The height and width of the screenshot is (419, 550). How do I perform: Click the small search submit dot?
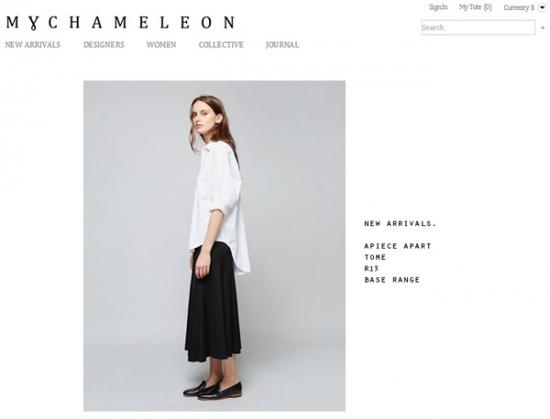pyautogui.click(x=543, y=27)
